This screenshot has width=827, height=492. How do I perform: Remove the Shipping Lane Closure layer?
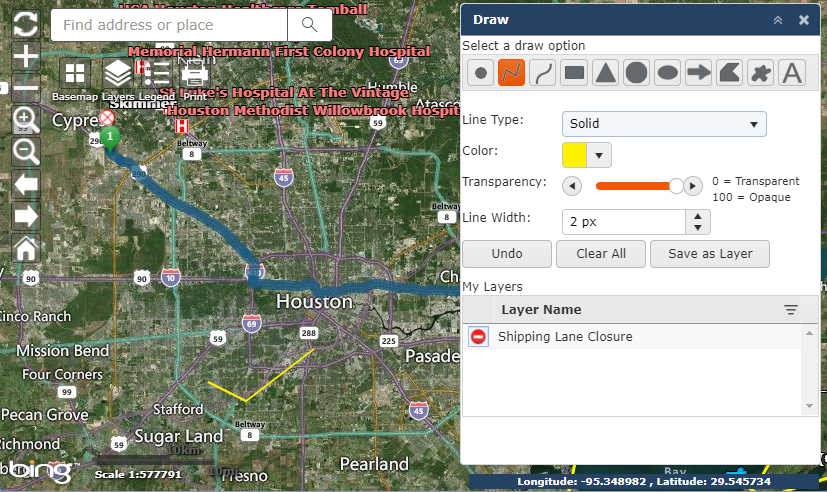(478, 336)
